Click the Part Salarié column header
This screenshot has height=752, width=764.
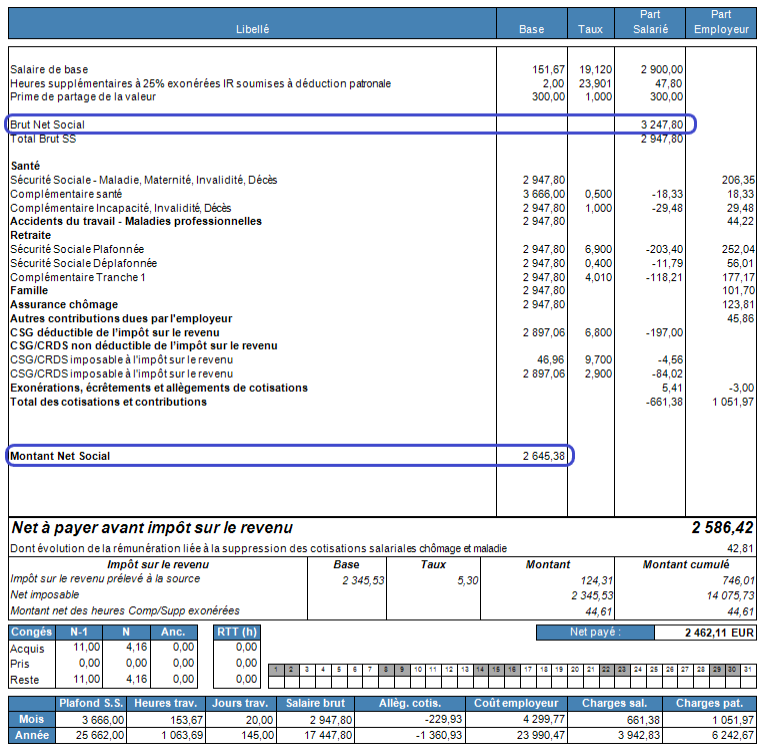coord(651,22)
